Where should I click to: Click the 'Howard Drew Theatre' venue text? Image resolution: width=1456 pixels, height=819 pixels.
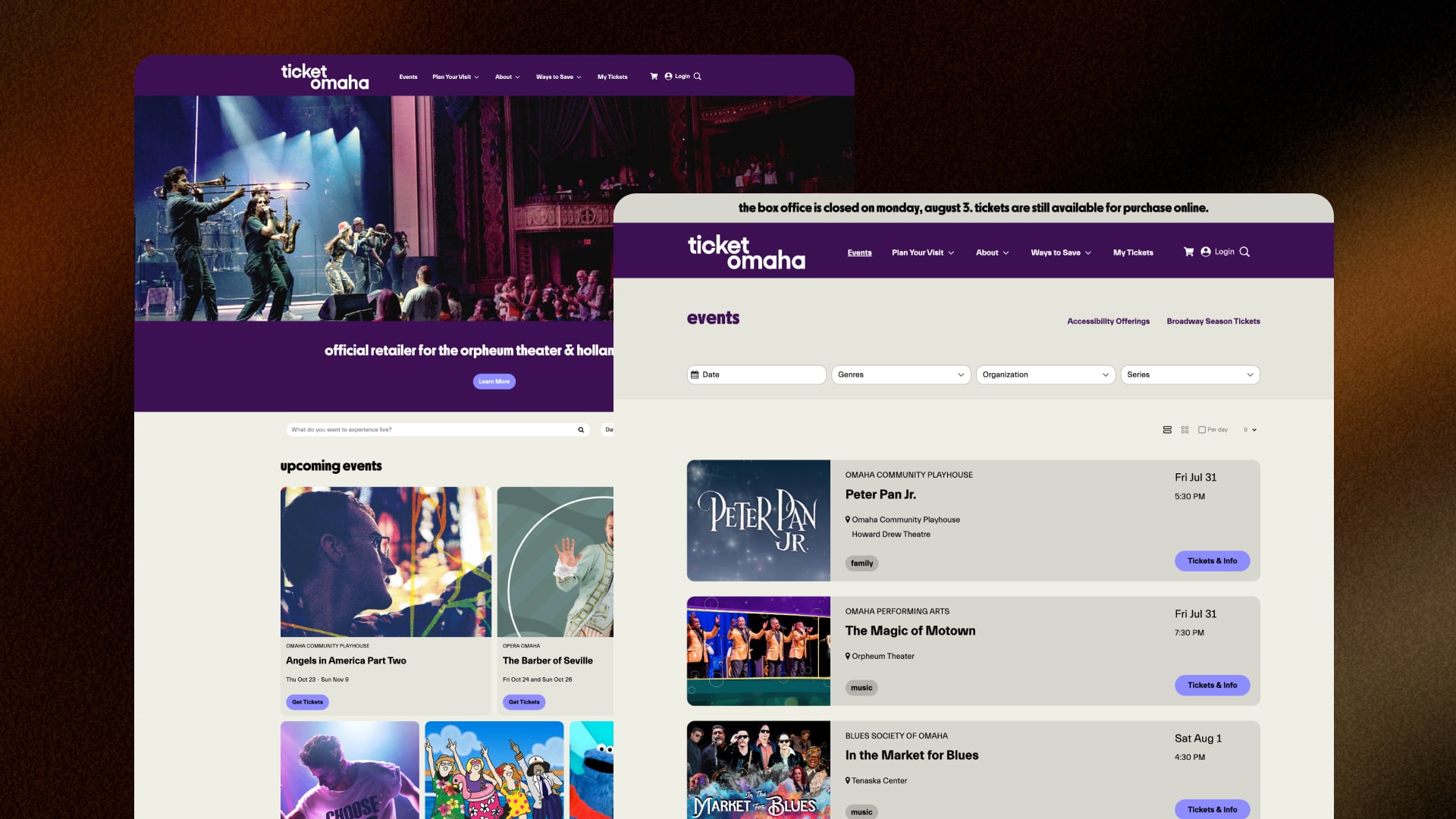(x=891, y=535)
